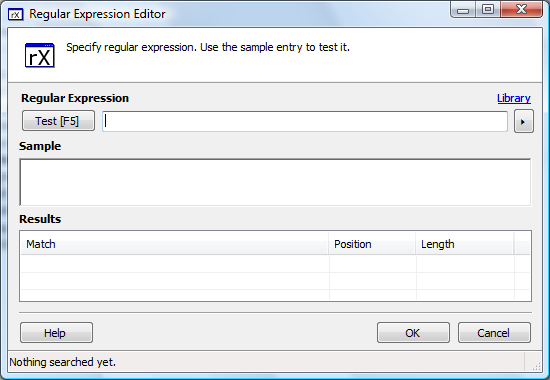Focus the Regular Expression input field
Image resolution: width=550 pixels, height=380 pixels.
tap(305, 121)
